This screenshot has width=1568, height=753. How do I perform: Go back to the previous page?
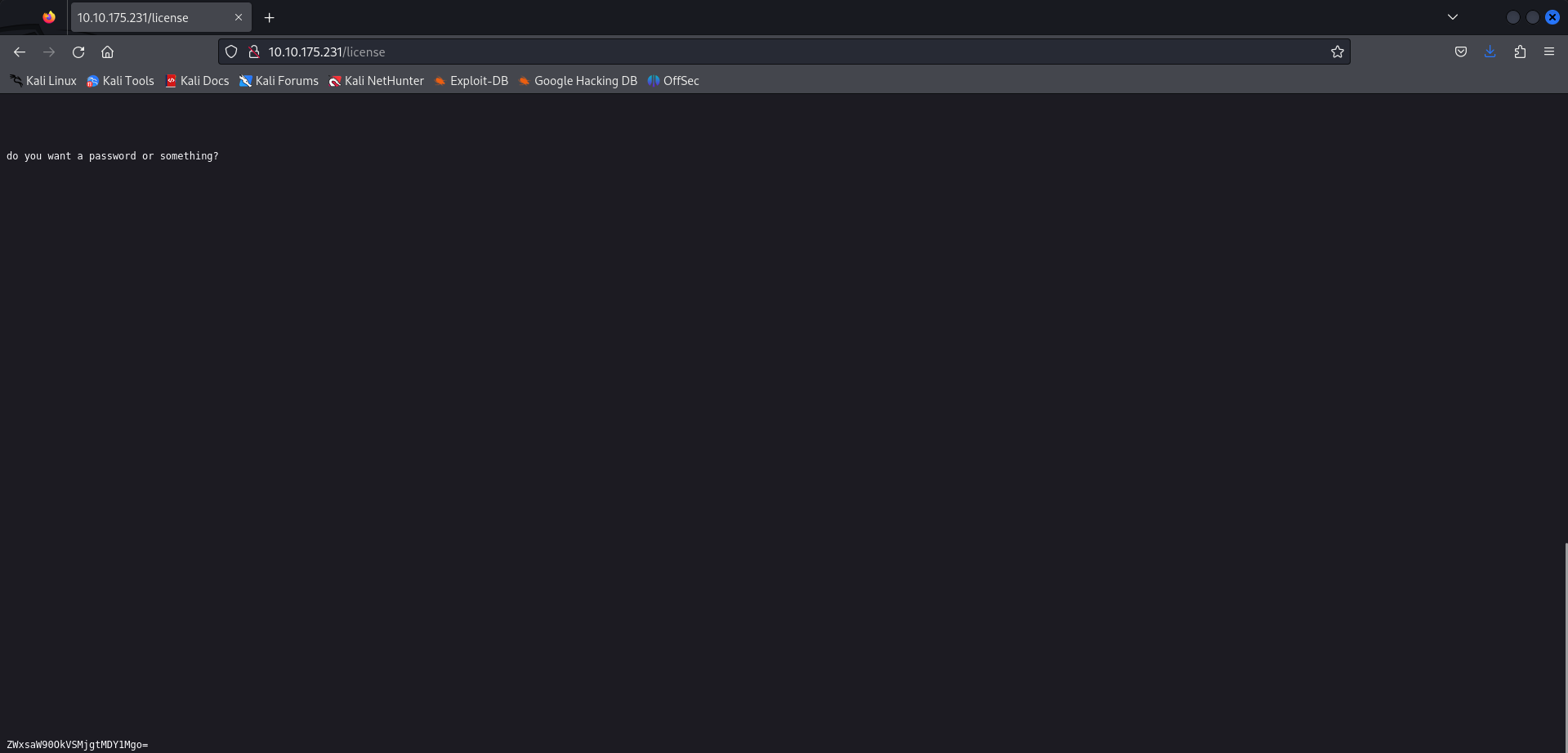[x=20, y=52]
